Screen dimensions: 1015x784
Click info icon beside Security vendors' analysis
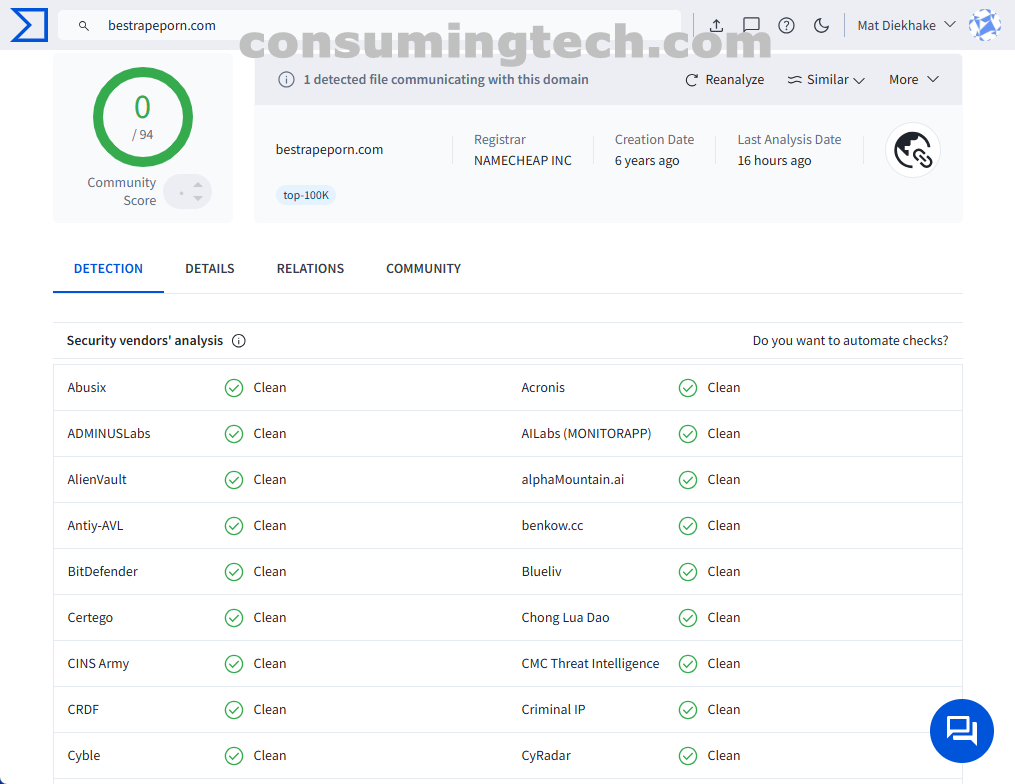239,341
